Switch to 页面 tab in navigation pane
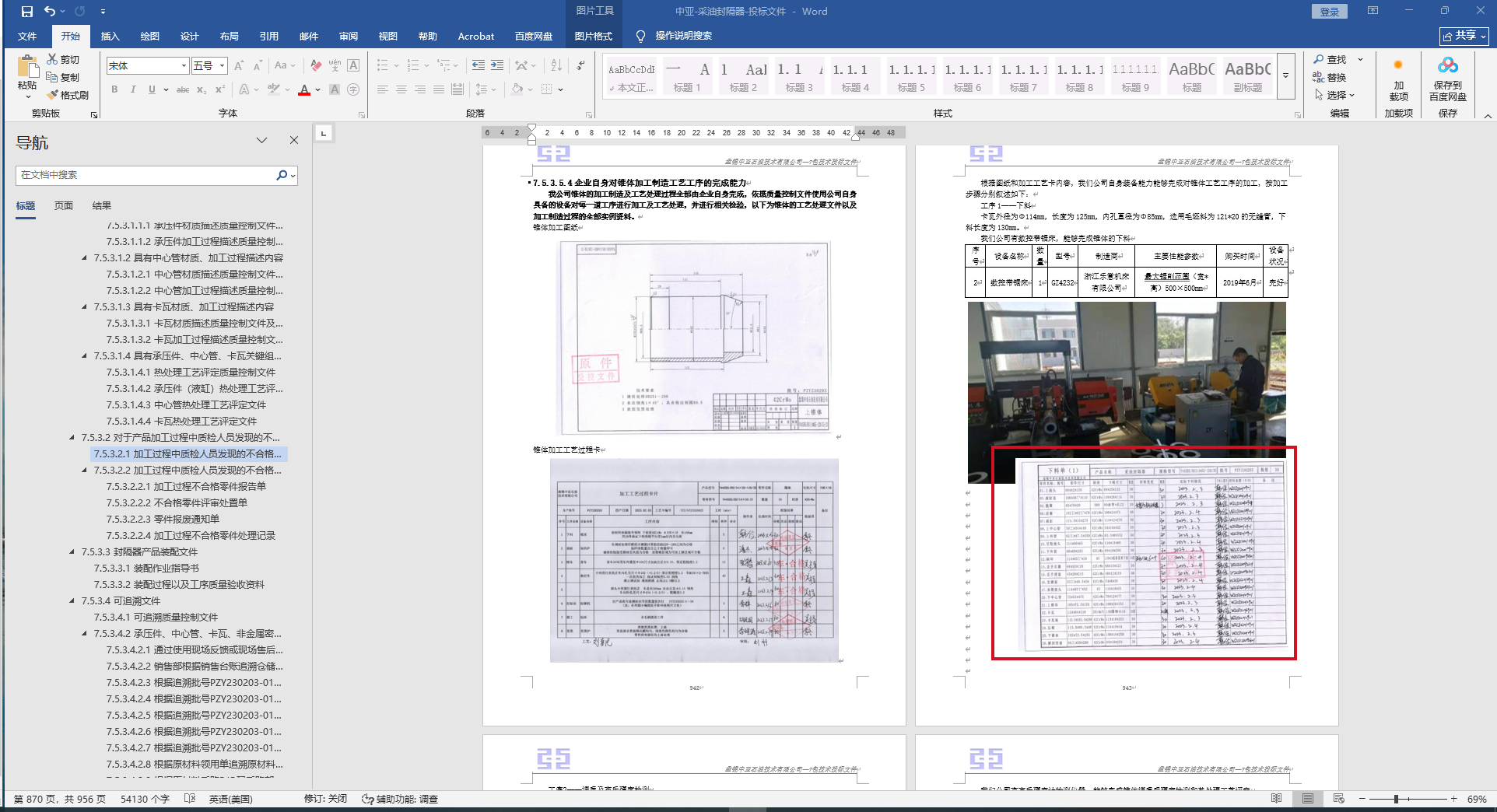The height and width of the screenshot is (812, 1497). pos(64,206)
